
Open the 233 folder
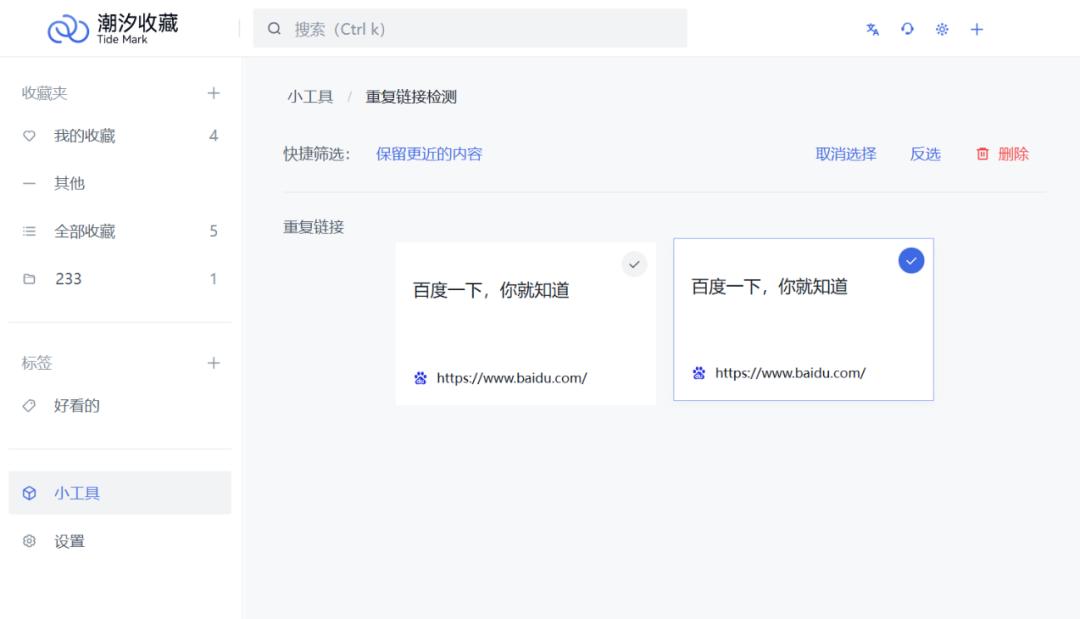(x=120, y=279)
